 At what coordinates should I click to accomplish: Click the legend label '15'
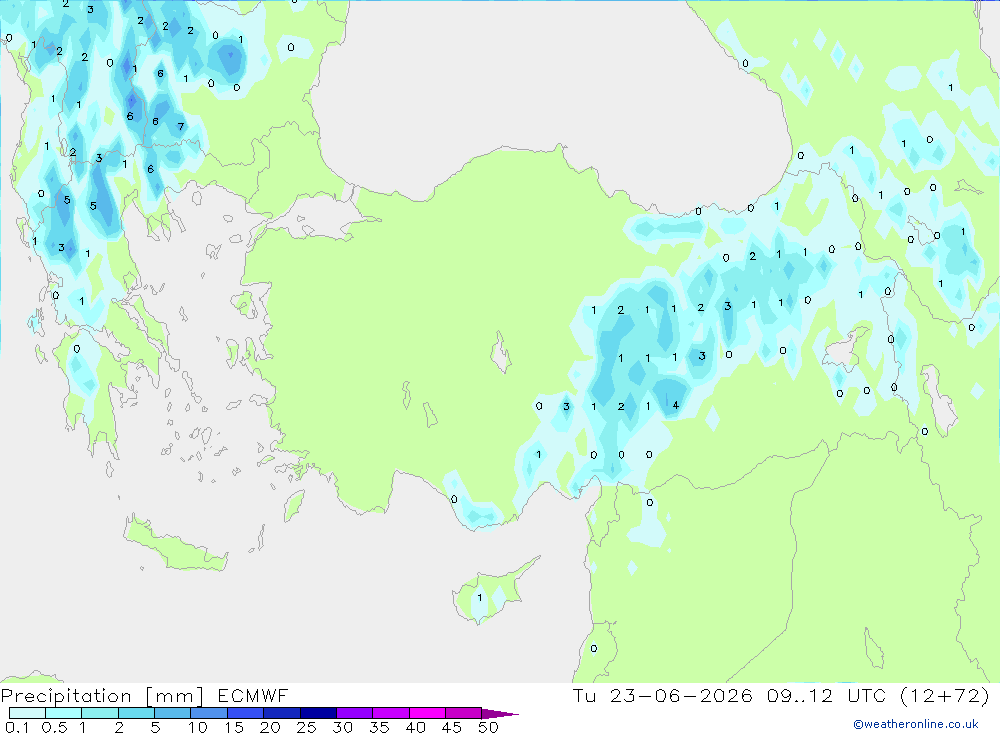click(234, 727)
